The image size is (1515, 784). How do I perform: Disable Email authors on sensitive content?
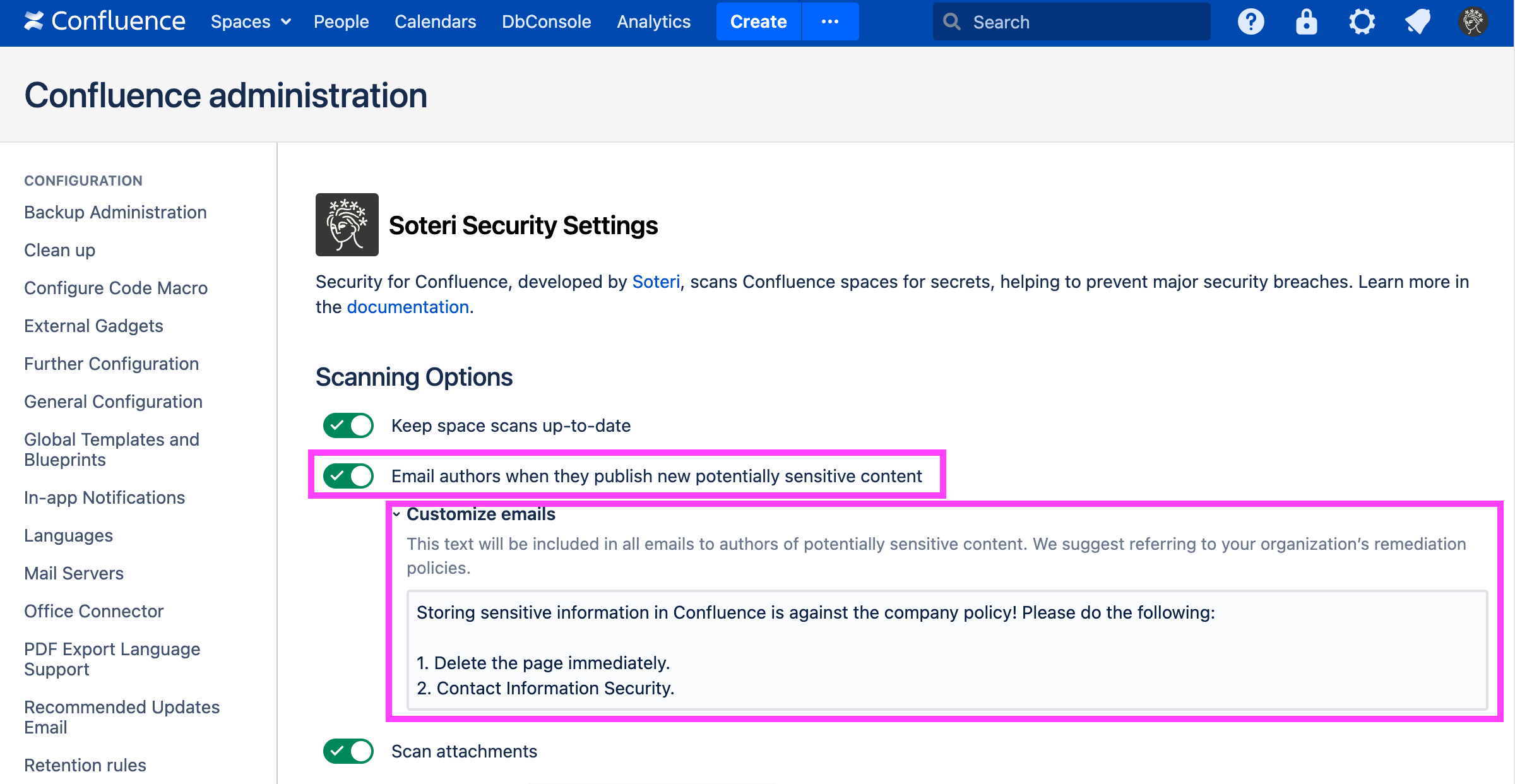click(348, 476)
